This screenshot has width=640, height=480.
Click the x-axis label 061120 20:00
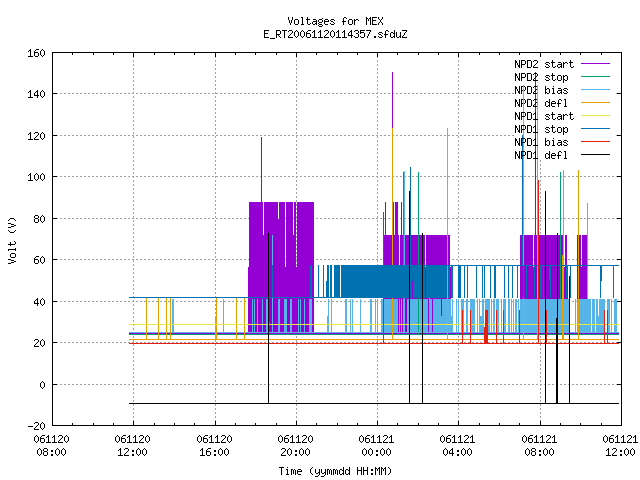click(x=295, y=446)
